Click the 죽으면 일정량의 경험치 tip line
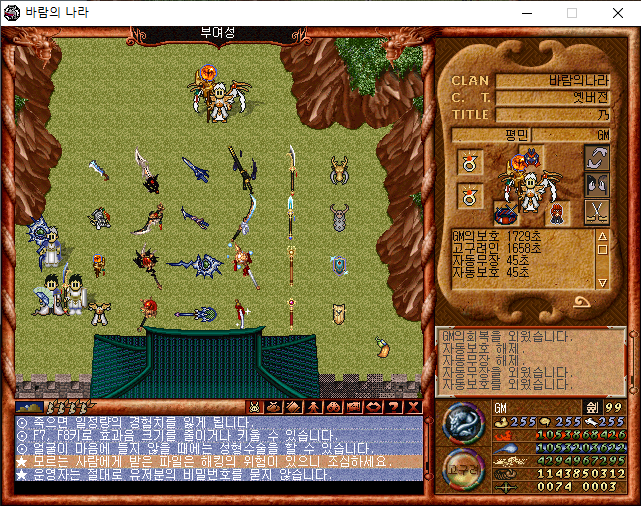This screenshot has height=506, width=641. (x=219, y=422)
